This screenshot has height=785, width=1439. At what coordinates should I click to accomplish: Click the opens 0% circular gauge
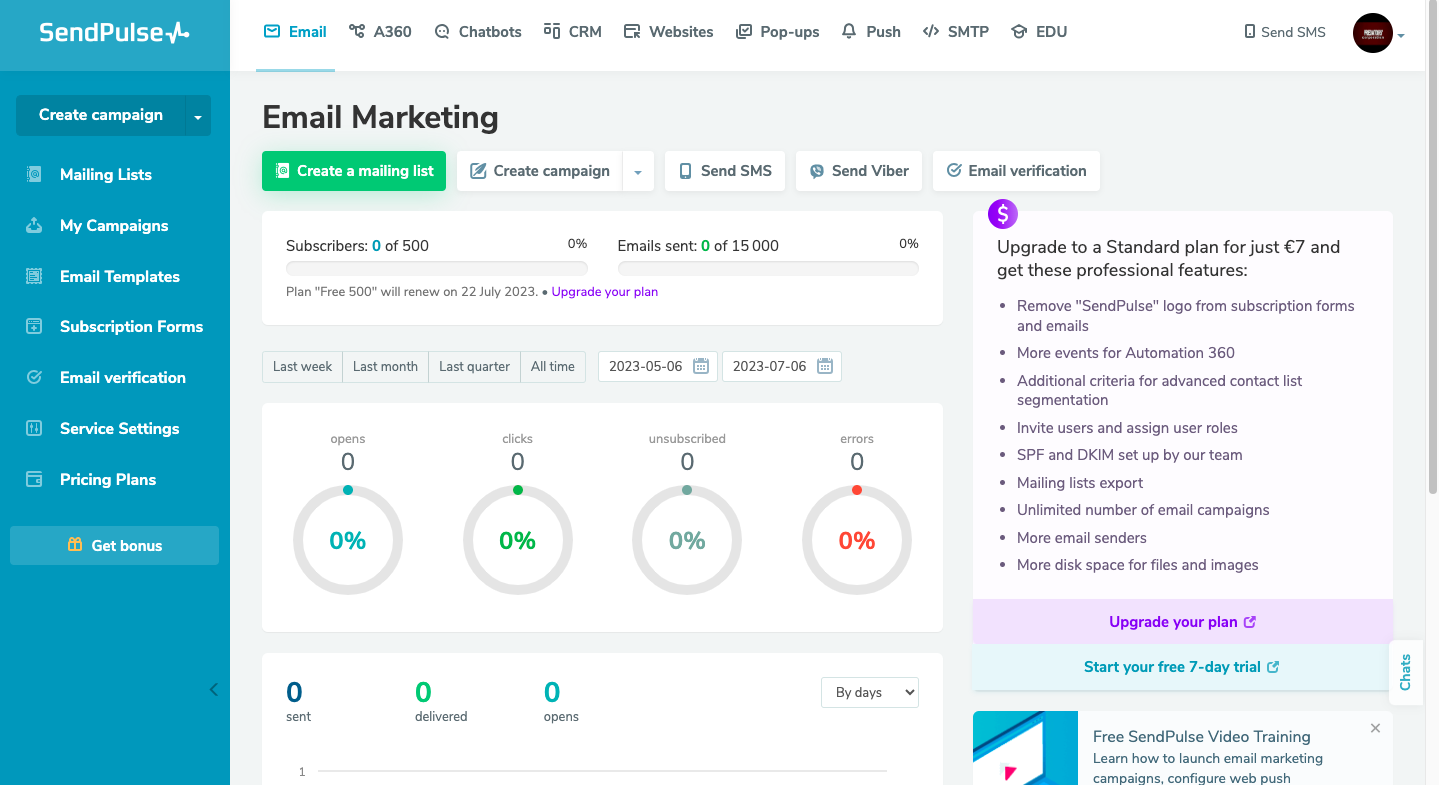(348, 540)
